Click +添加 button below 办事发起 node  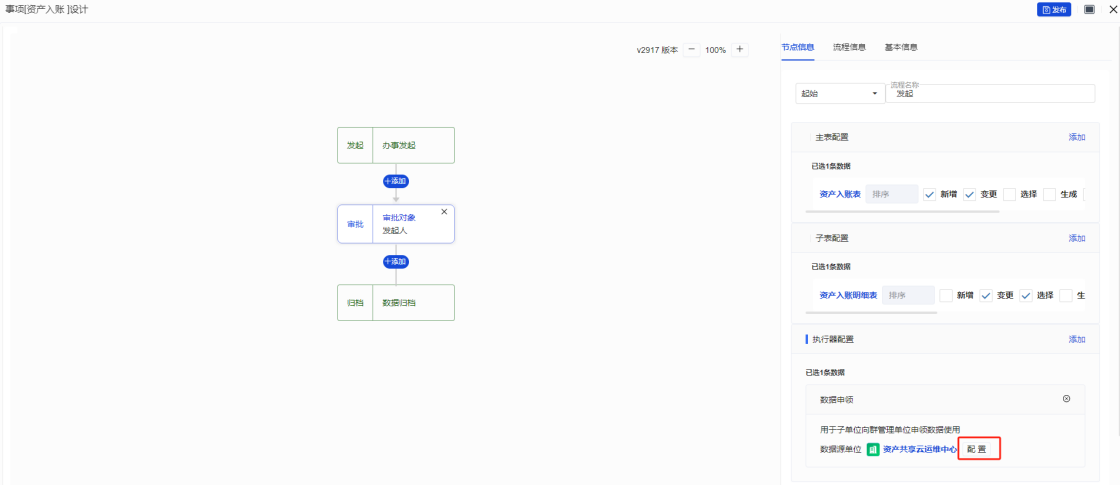396,181
